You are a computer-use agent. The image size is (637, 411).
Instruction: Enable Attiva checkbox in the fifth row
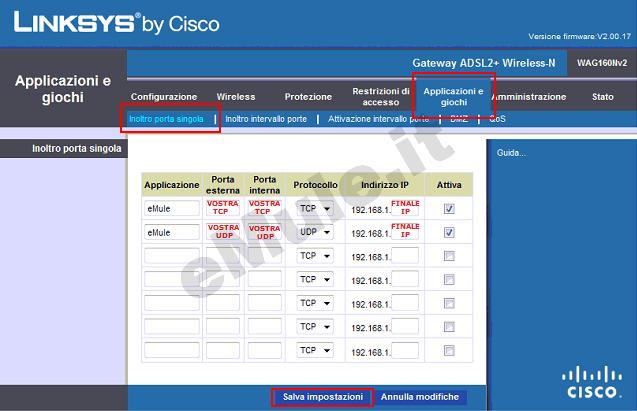coord(449,303)
